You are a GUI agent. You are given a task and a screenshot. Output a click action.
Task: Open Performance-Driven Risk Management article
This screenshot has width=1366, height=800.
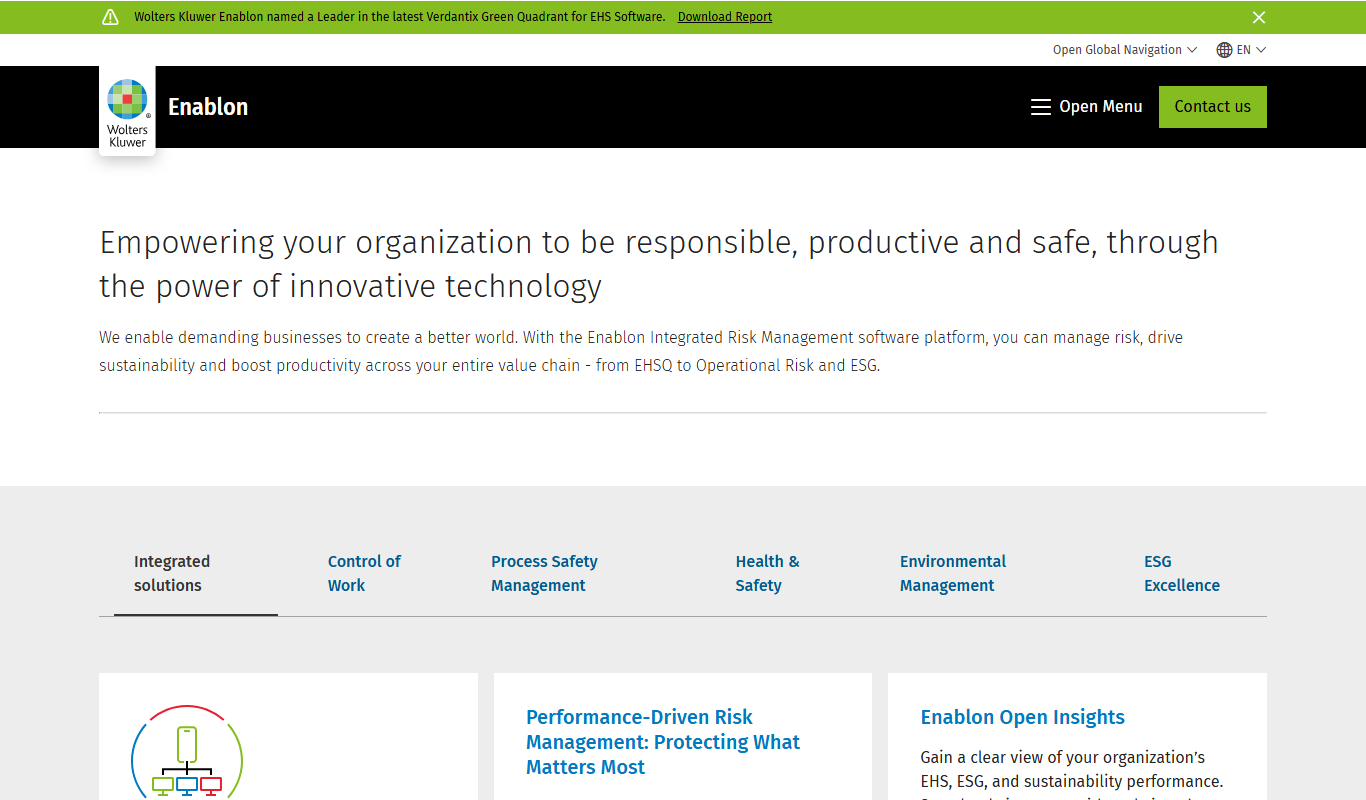point(663,742)
